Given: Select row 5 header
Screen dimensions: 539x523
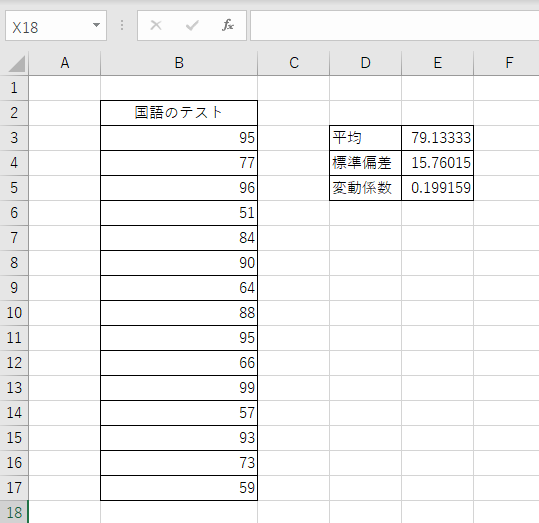Looking at the screenshot, I should (x=14, y=188).
